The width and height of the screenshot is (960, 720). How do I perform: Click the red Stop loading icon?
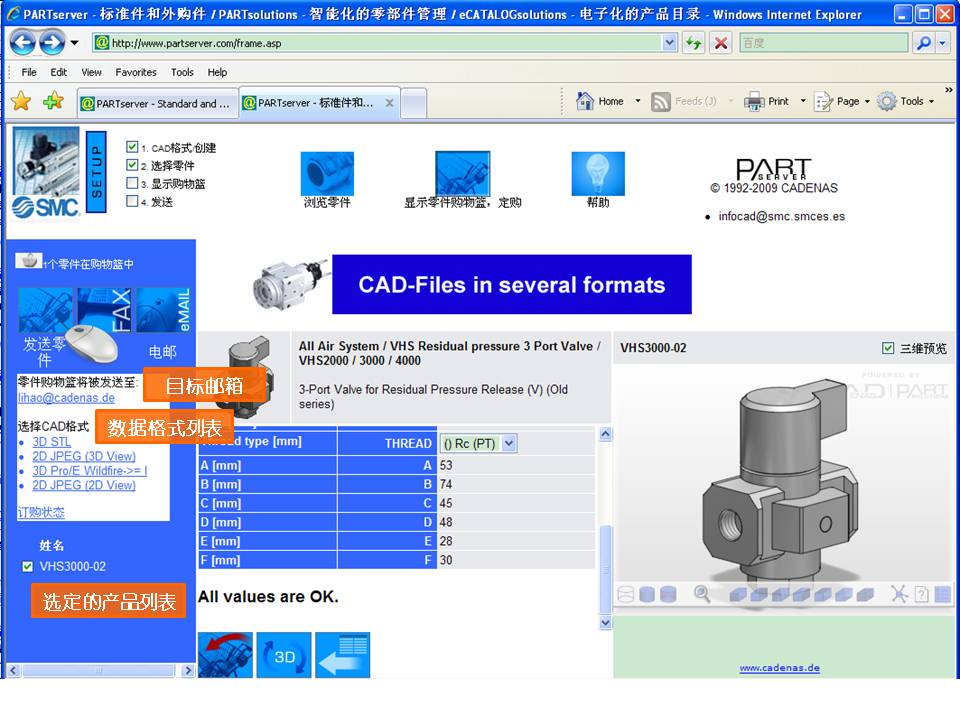coord(721,43)
